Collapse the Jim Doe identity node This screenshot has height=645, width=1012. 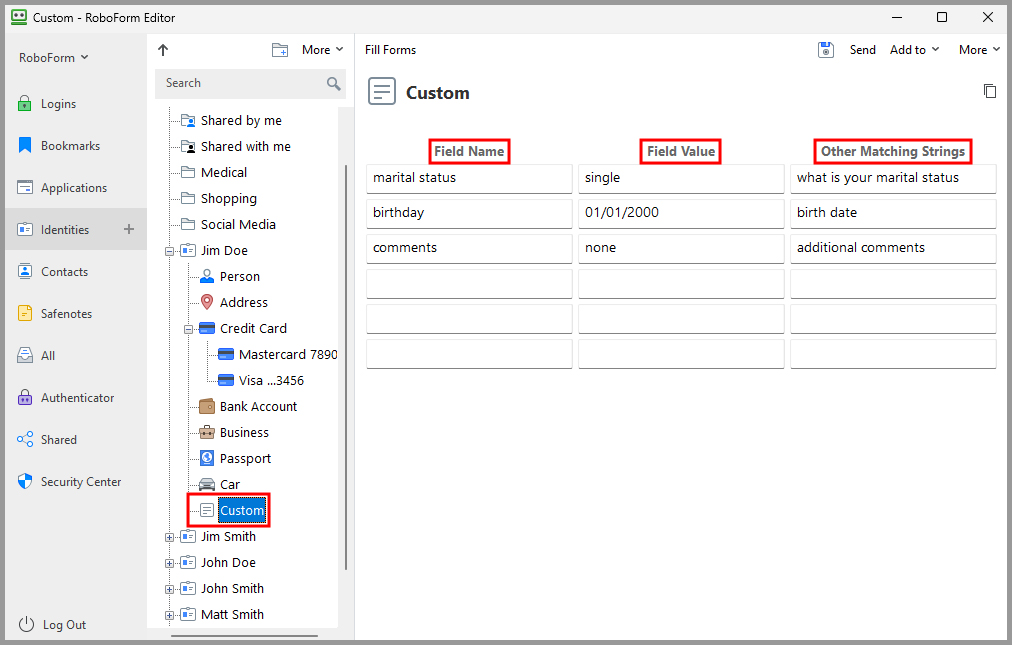pyautogui.click(x=169, y=251)
